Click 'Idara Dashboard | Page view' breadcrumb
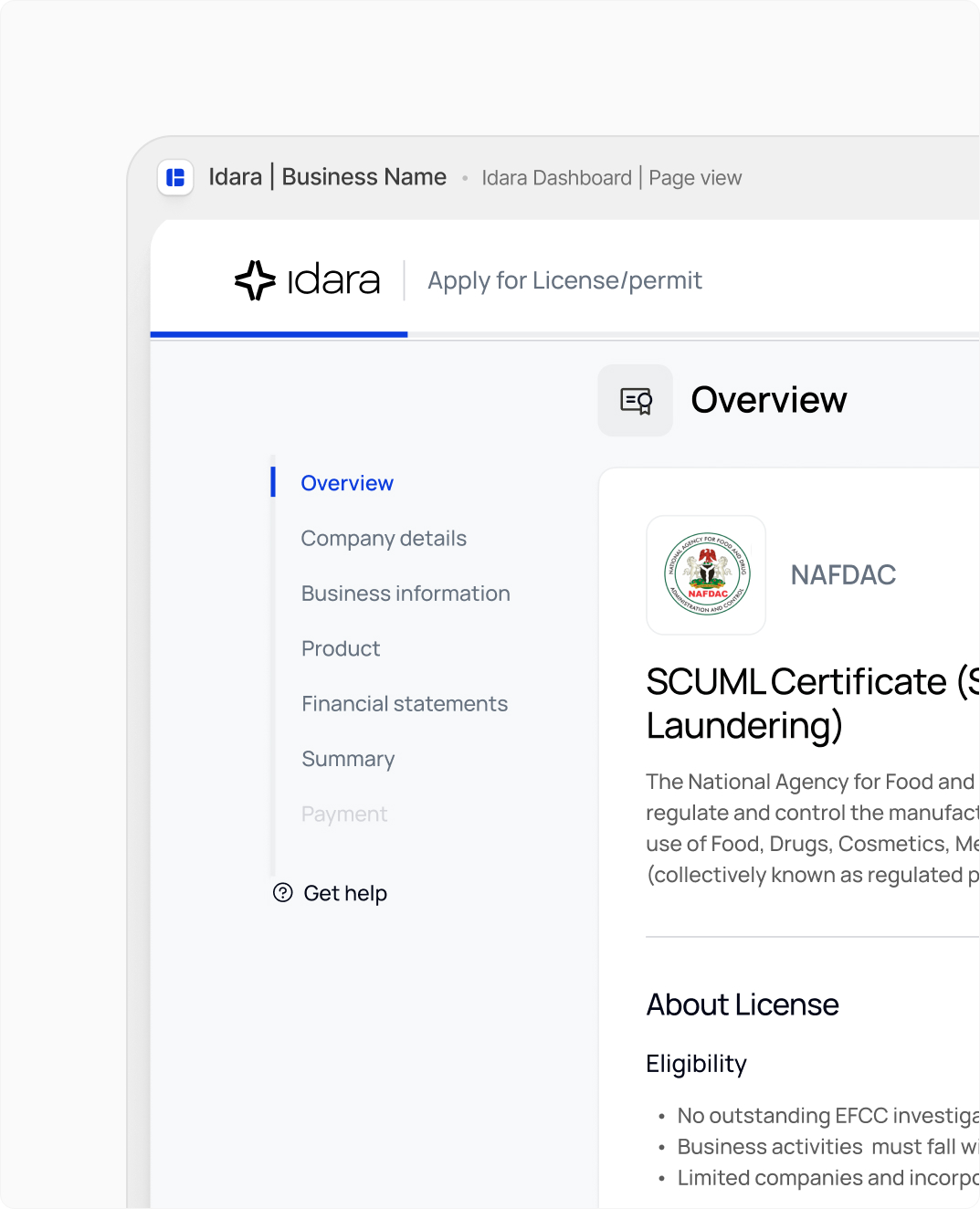Image resolution: width=980 pixels, height=1209 pixels. tap(612, 178)
